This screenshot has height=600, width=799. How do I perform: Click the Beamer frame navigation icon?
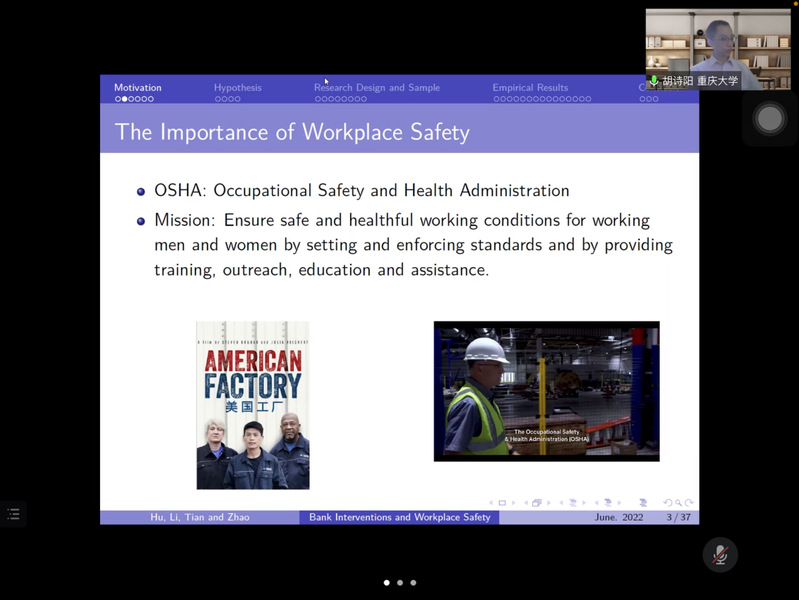pyautogui.click(x=537, y=503)
